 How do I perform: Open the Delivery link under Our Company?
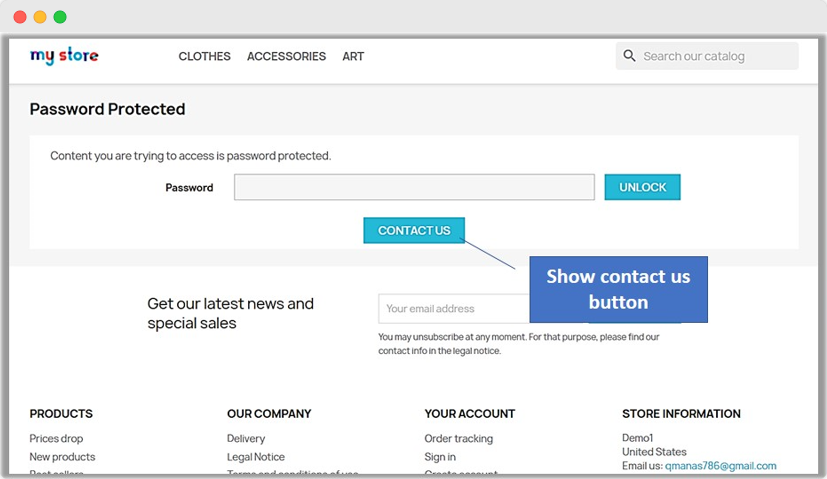[x=246, y=439]
